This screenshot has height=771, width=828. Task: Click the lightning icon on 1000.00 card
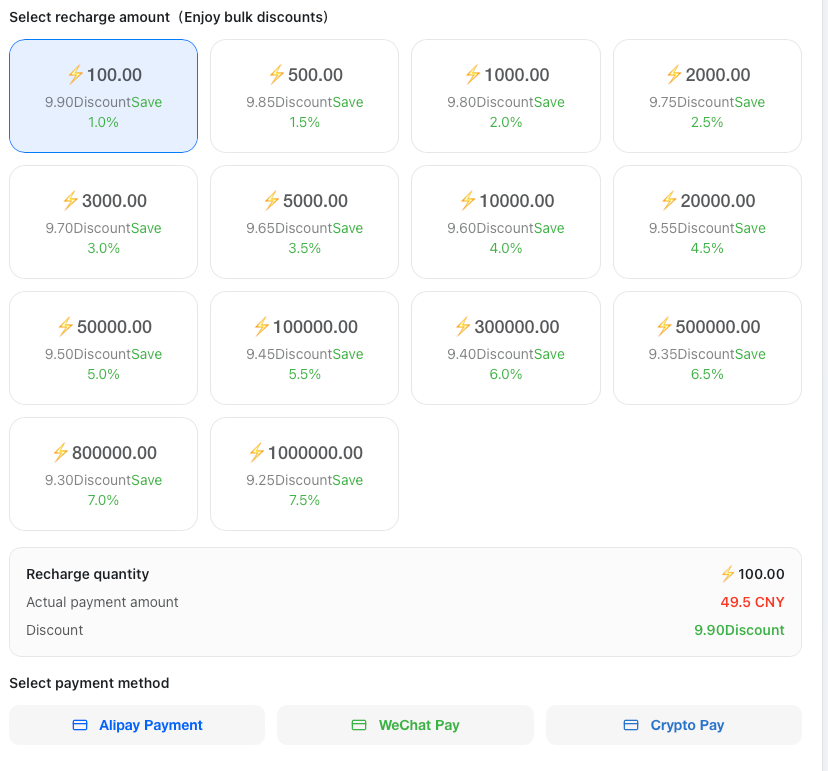pyautogui.click(x=473, y=74)
